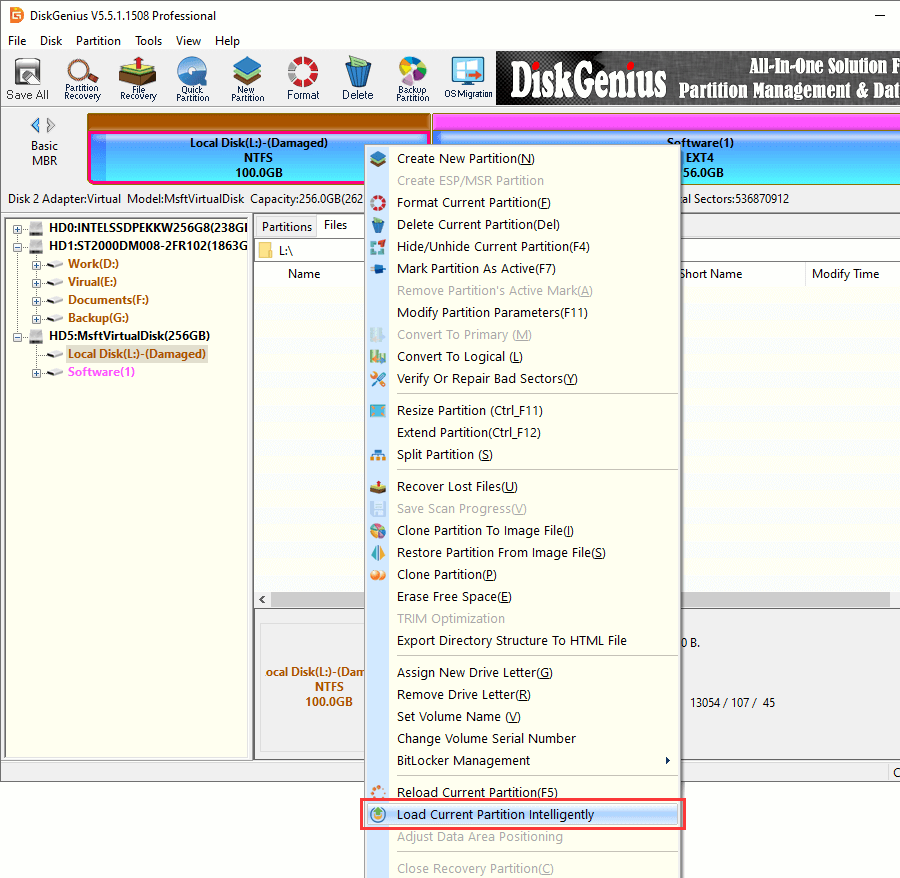
Task: Open the BitLocker Management submenu
Action: (x=522, y=761)
